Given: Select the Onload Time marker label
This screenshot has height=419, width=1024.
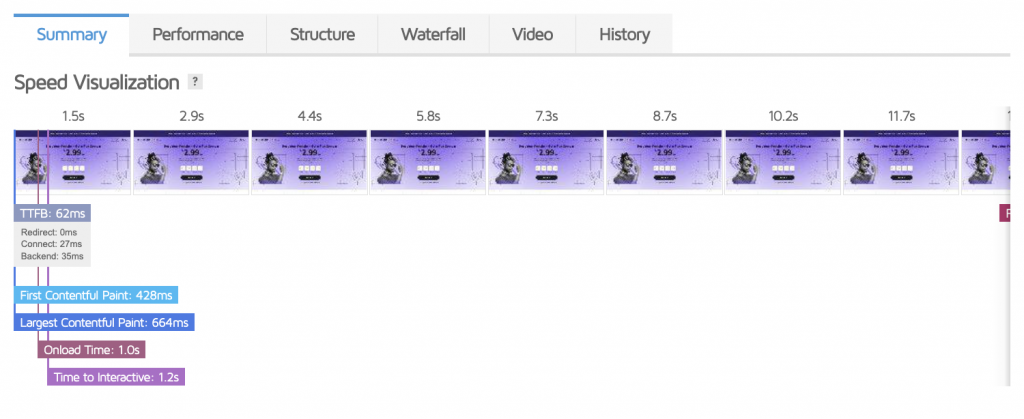Looking at the screenshot, I should pyautogui.click(x=91, y=350).
